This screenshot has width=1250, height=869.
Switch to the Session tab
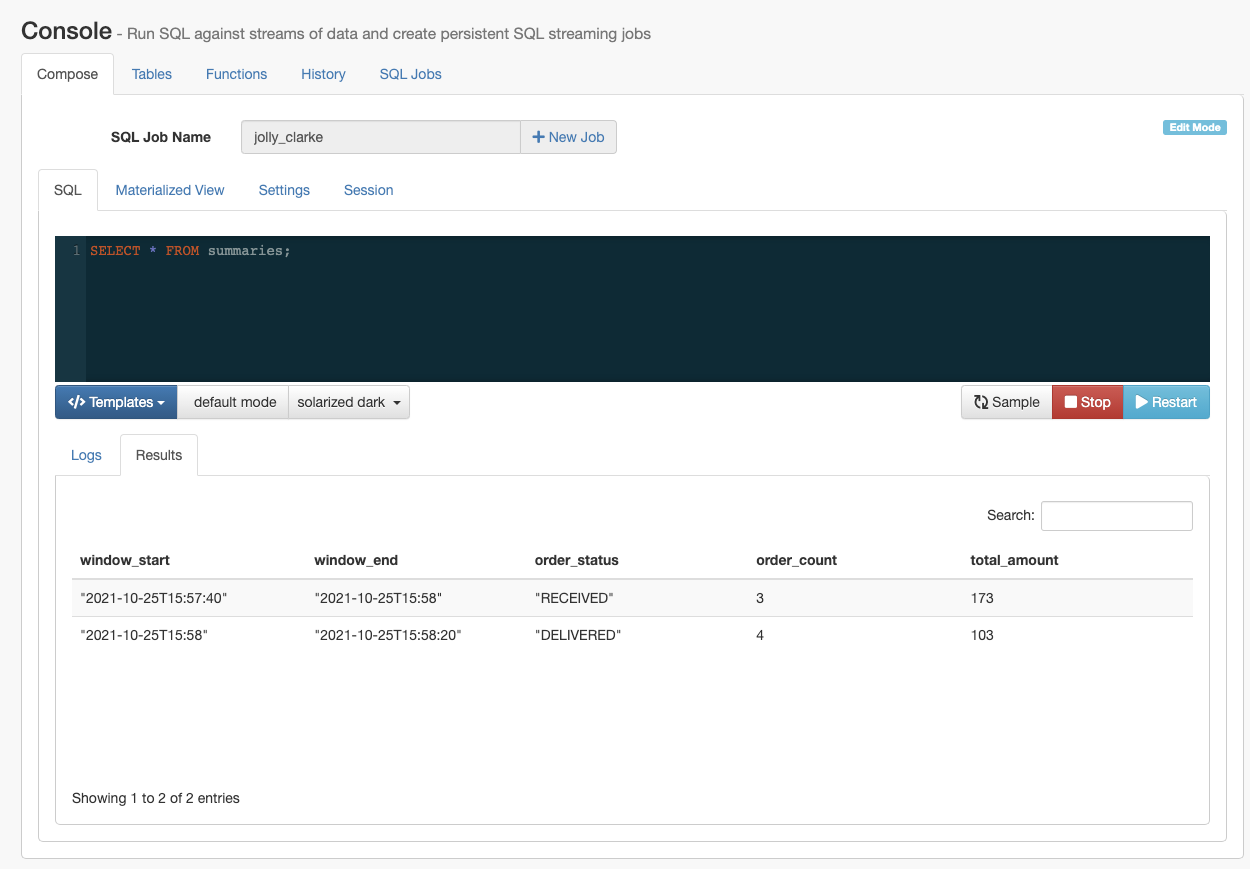point(368,190)
